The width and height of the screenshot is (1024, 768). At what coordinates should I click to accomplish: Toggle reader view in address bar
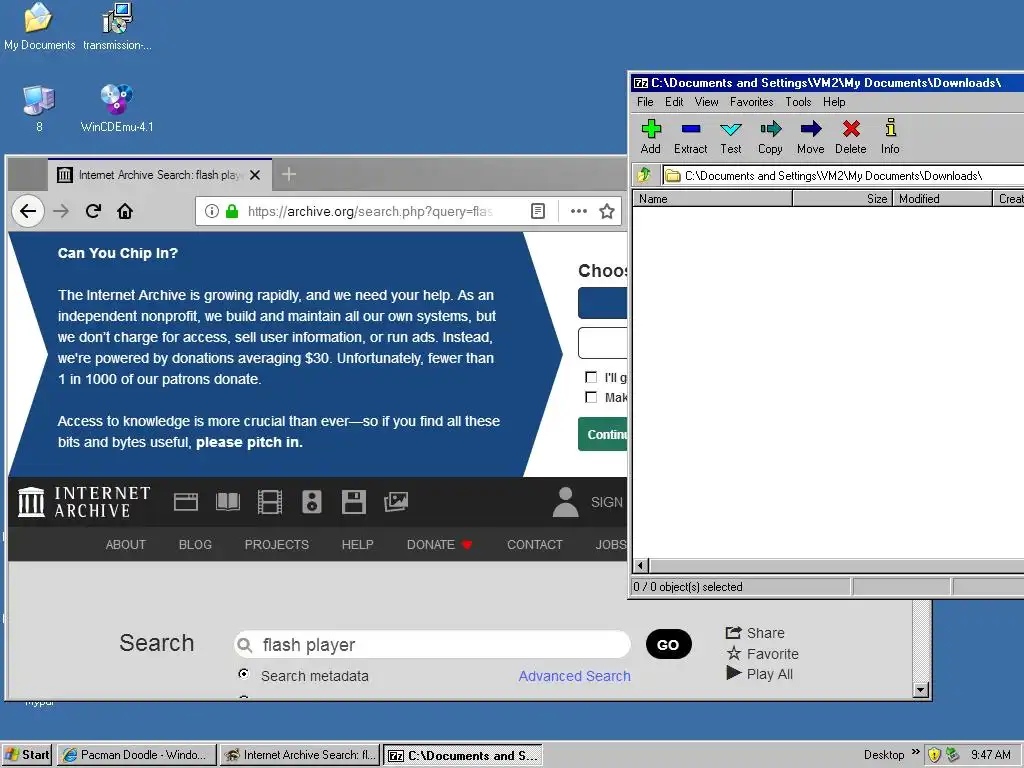click(x=537, y=211)
